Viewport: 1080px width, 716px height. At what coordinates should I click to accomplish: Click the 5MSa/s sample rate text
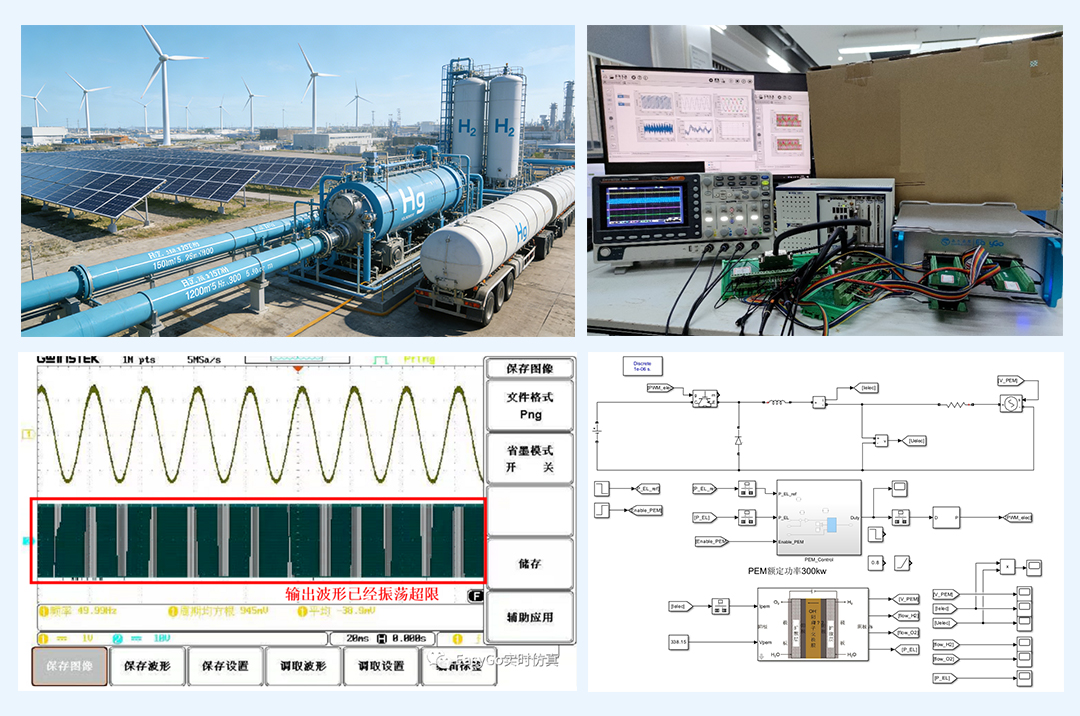[x=204, y=359]
